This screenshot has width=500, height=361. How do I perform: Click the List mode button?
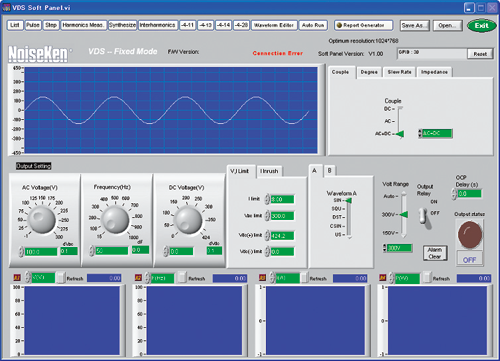pyautogui.click(x=15, y=25)
